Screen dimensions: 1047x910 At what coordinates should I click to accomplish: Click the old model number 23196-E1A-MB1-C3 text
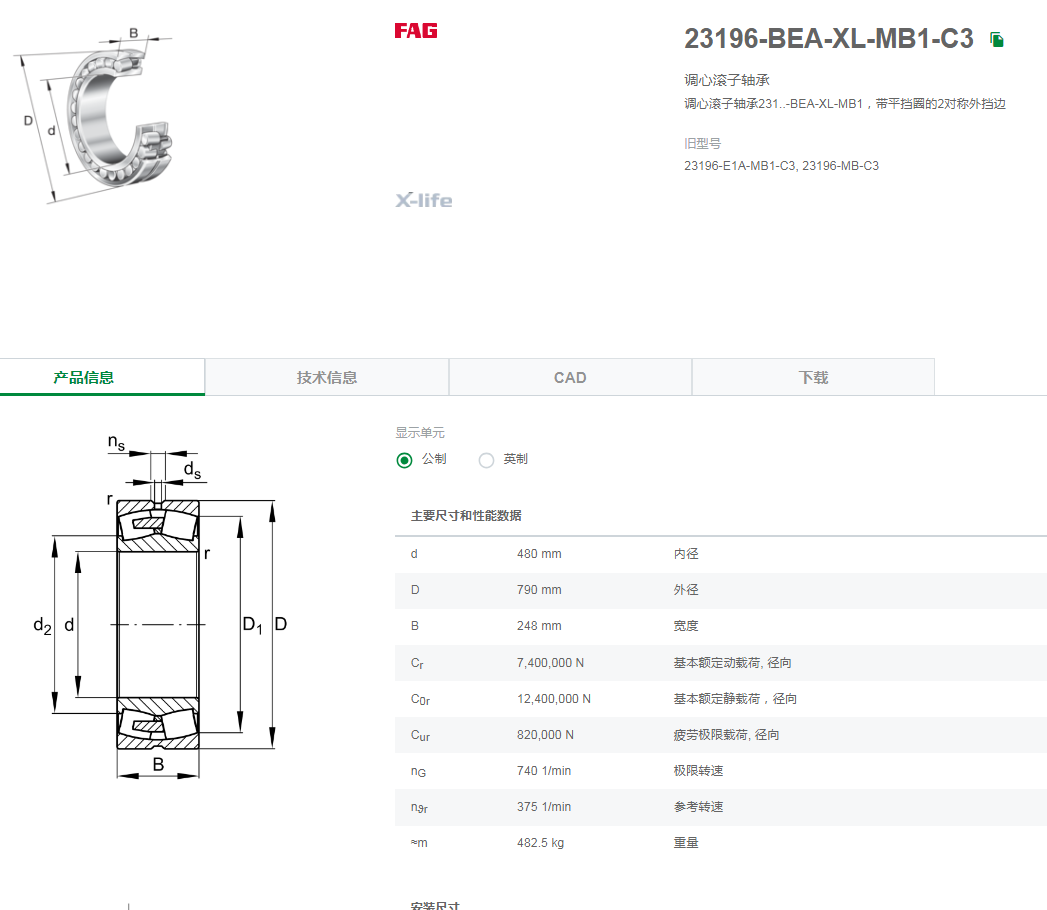(739, 166)
